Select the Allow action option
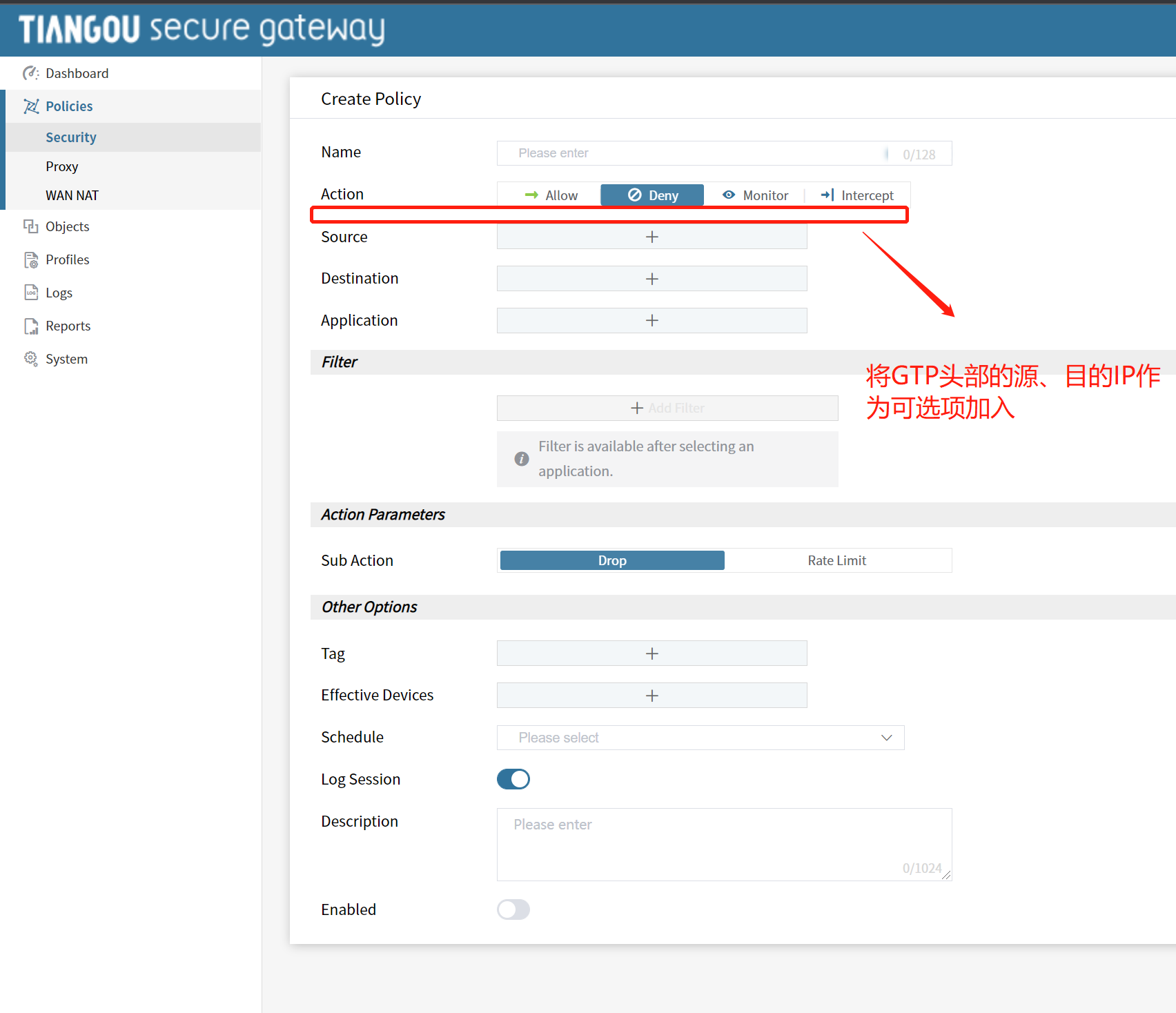 551,195
